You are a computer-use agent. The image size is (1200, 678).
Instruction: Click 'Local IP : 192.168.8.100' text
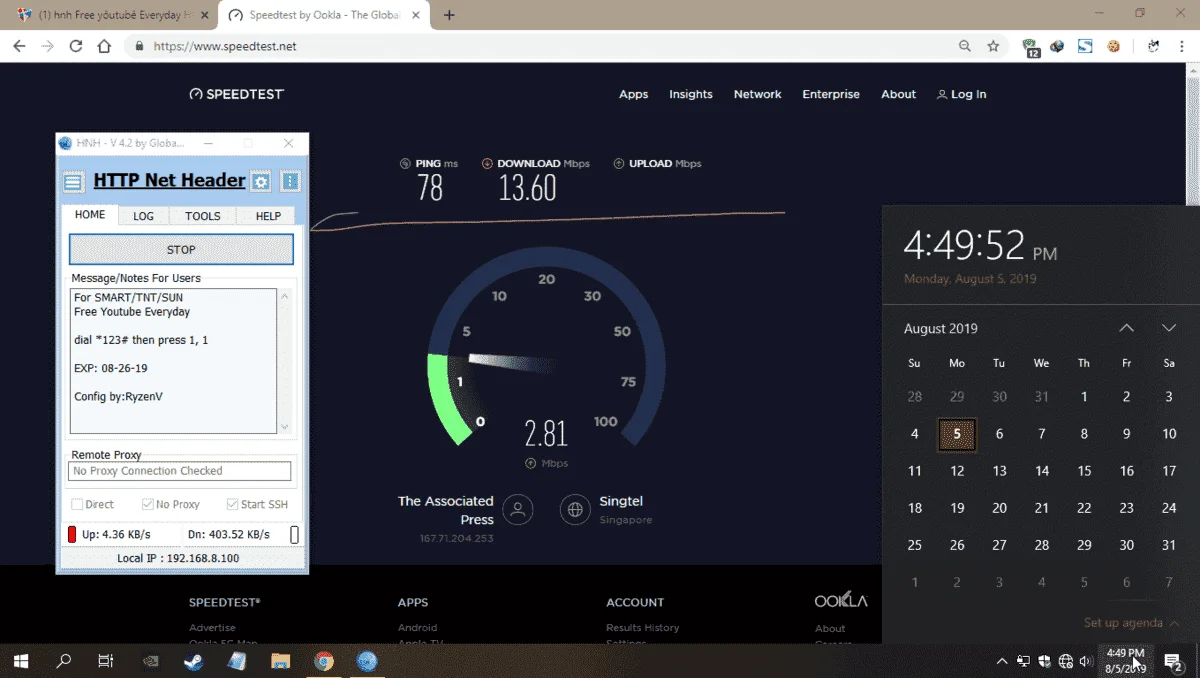click(x=178, y=558)
